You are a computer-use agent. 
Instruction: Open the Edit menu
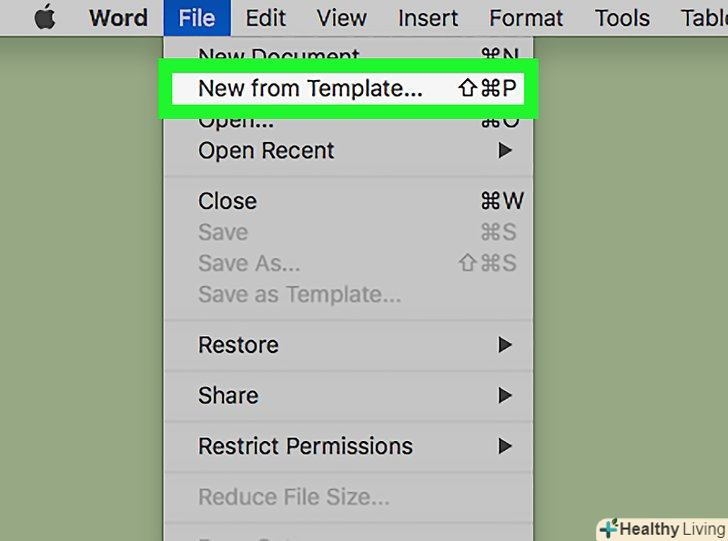pyautogui.click(x=265, y=18)
